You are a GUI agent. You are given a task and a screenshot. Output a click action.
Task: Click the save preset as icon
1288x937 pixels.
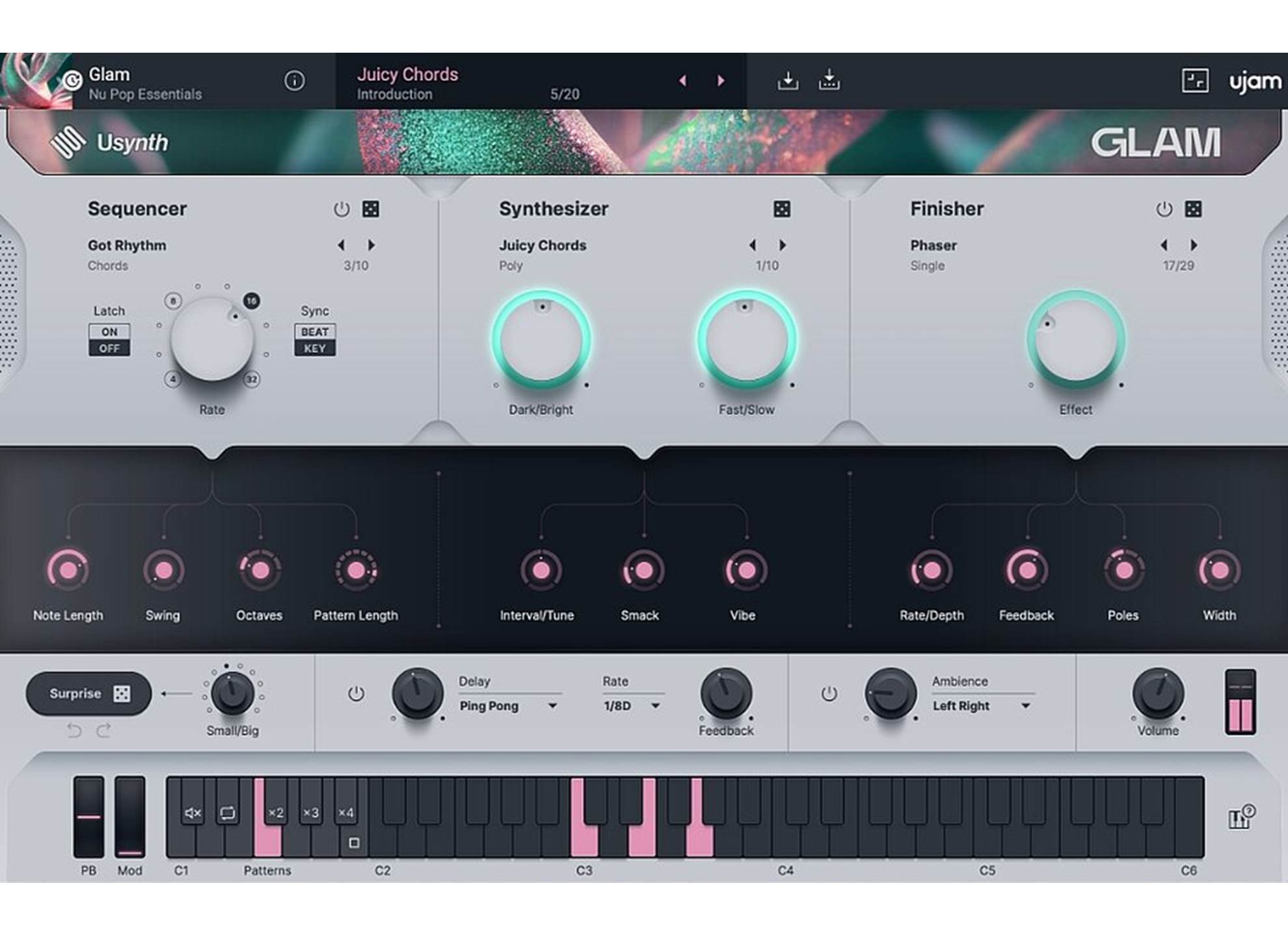829,80
